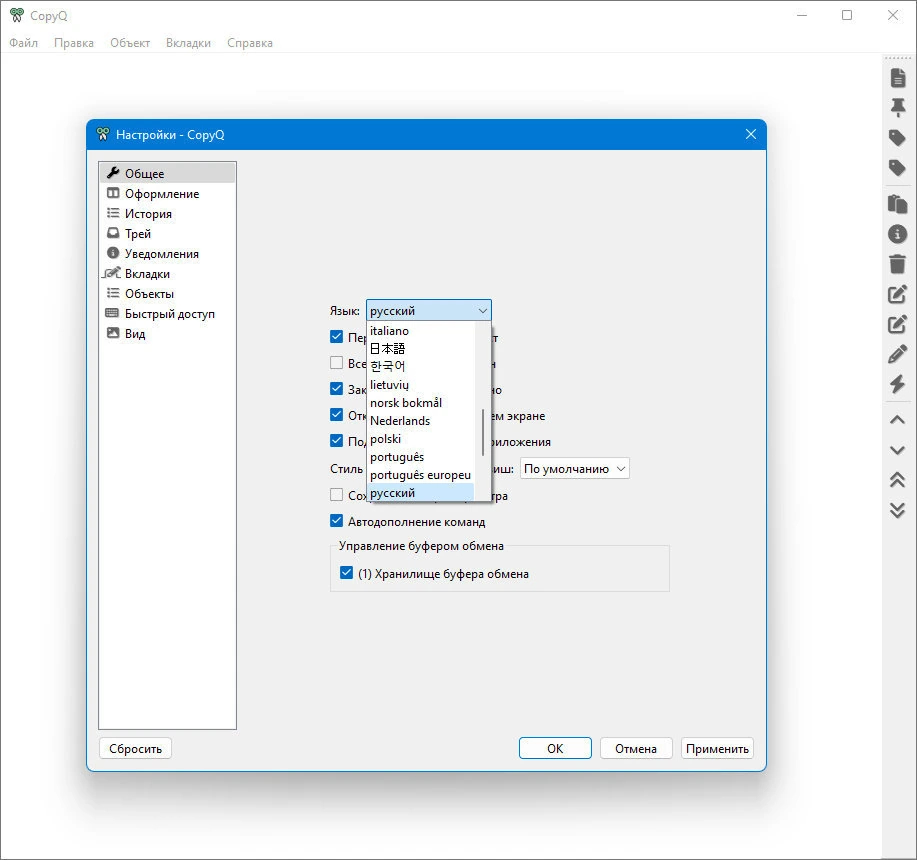Open the По умолчанию dropdown
Screen dimensions: 917x860
[x=575, y=469]
